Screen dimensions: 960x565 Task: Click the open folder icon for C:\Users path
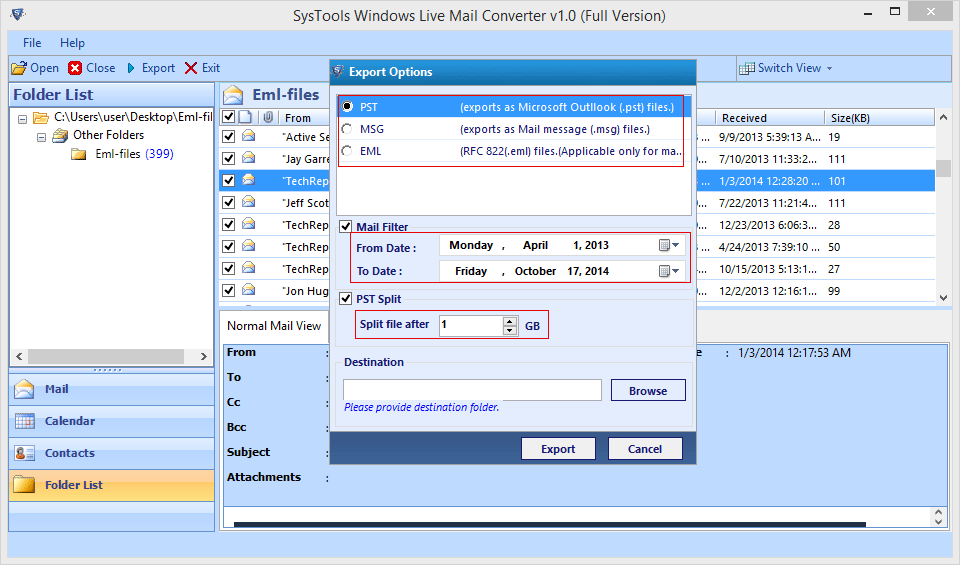40,118
